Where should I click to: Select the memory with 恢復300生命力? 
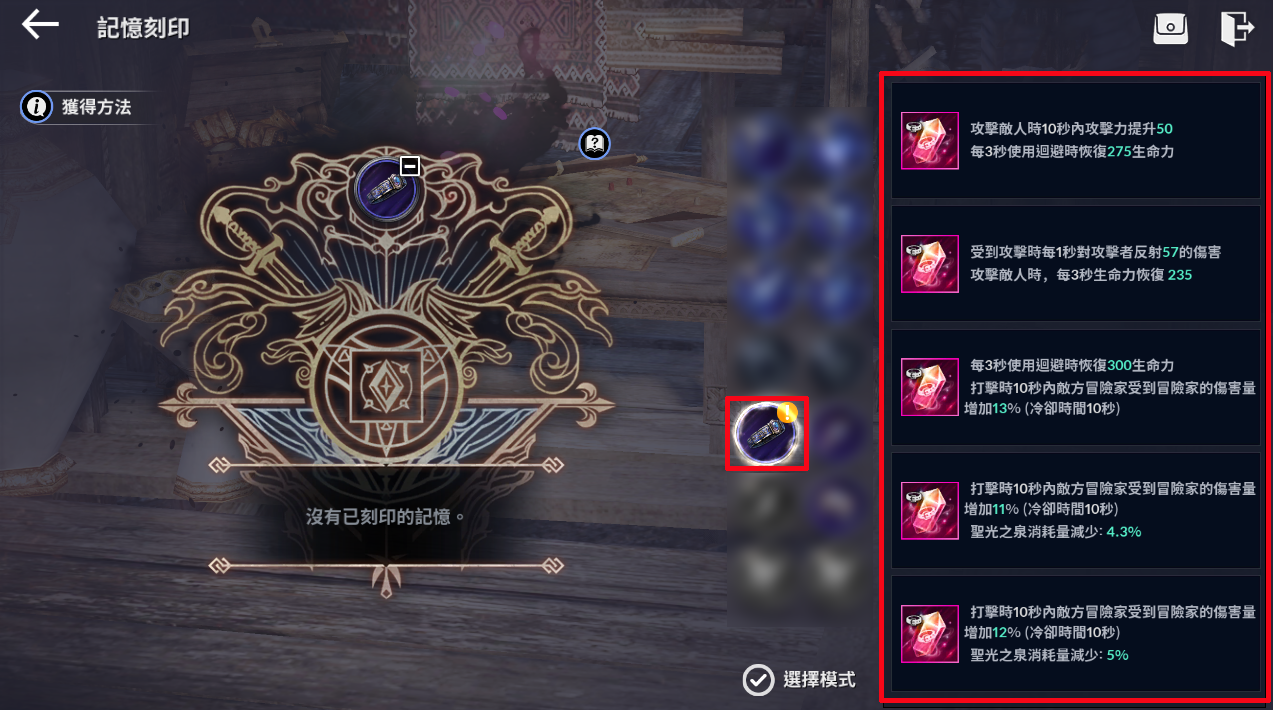point(1075,387)
